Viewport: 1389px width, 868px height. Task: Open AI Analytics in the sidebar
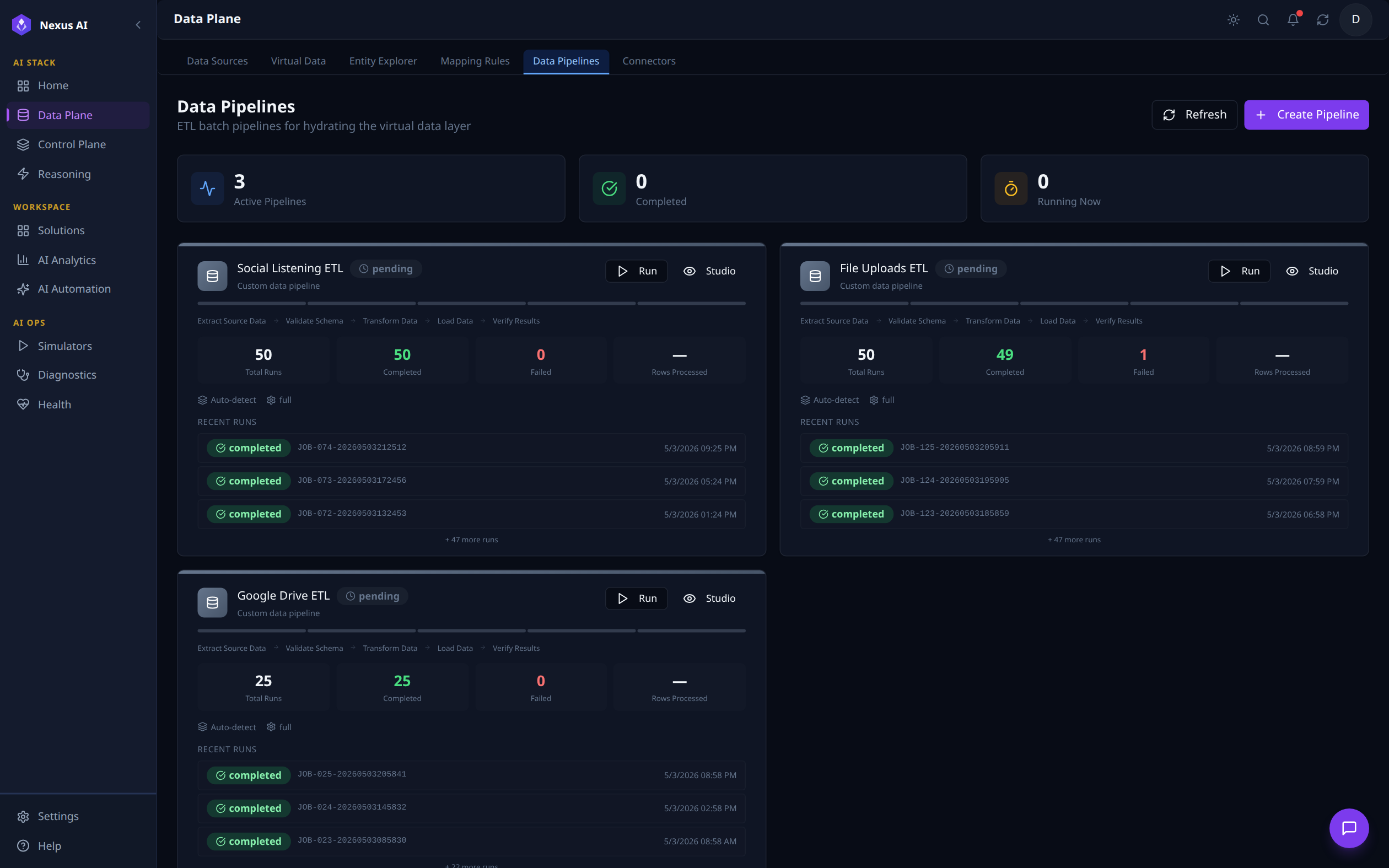[x=78, y=260]
